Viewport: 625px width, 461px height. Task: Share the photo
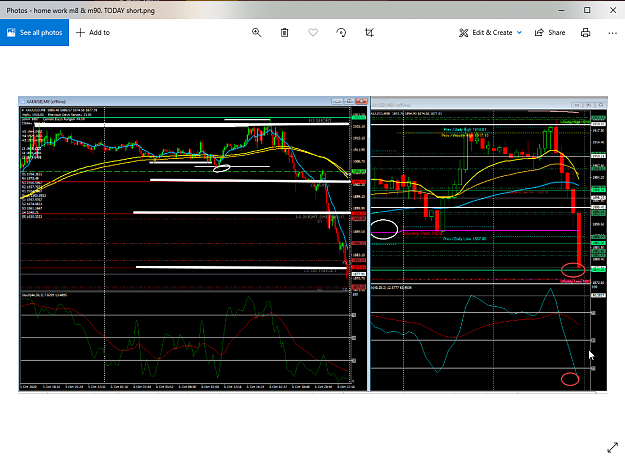pos(550,33)
